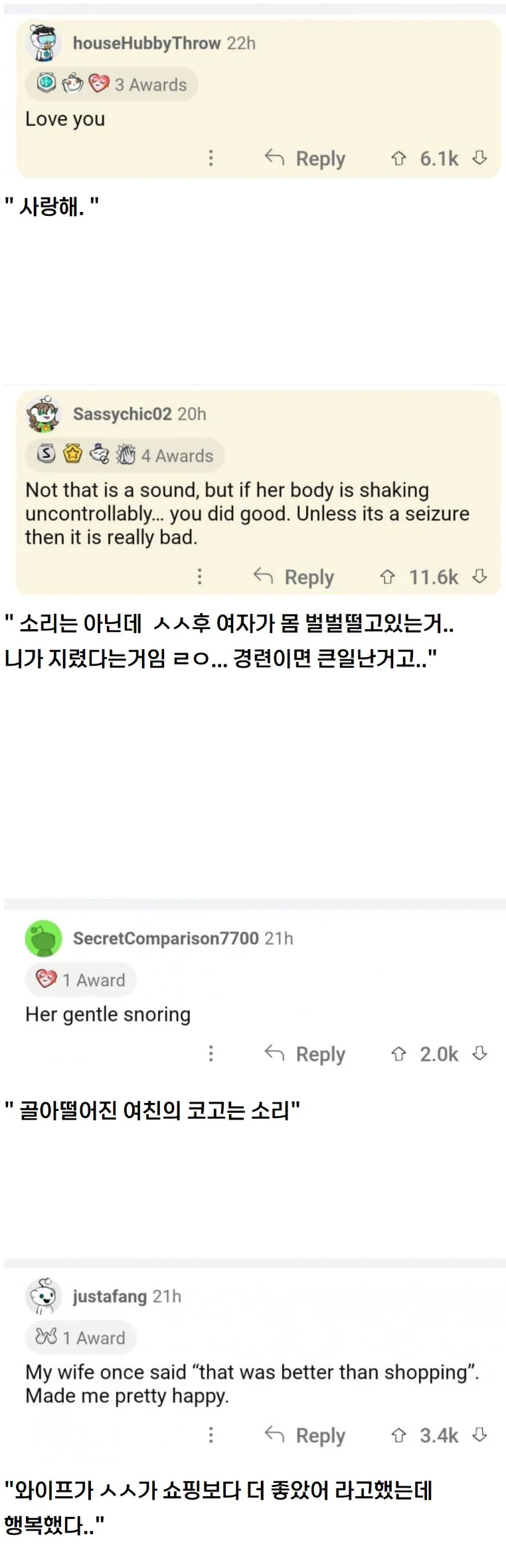
Task: Open more options on the "Love you" comment
Action: coord(211,158)
